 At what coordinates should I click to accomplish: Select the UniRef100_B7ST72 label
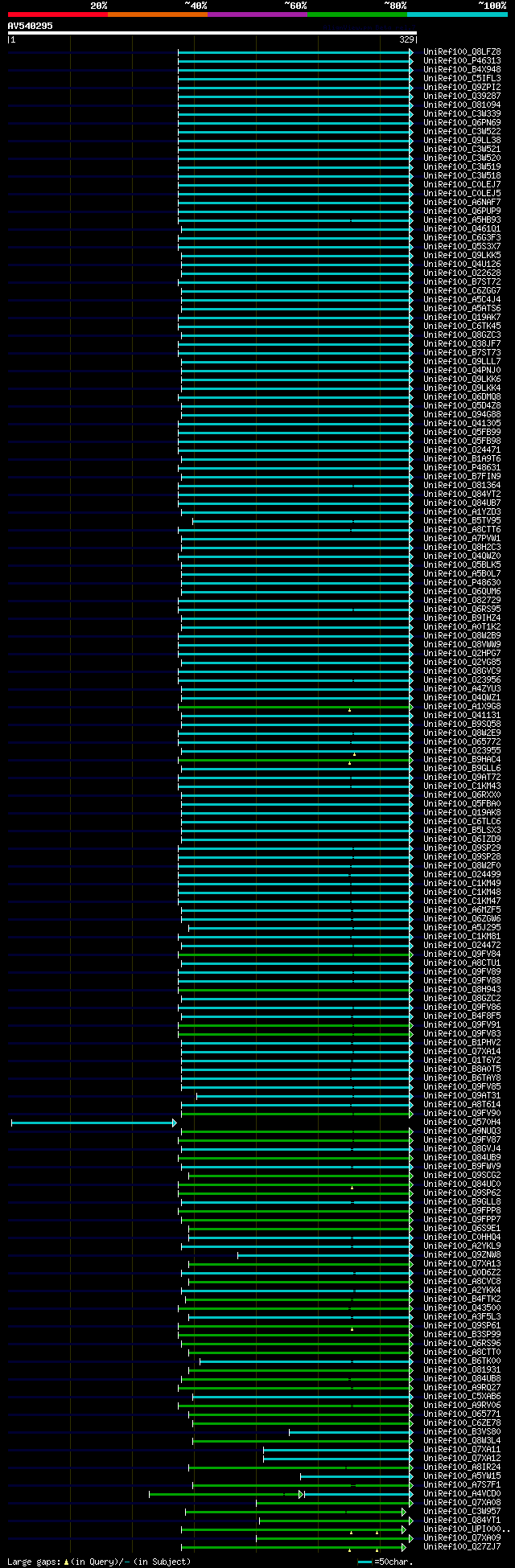[462, 281]
